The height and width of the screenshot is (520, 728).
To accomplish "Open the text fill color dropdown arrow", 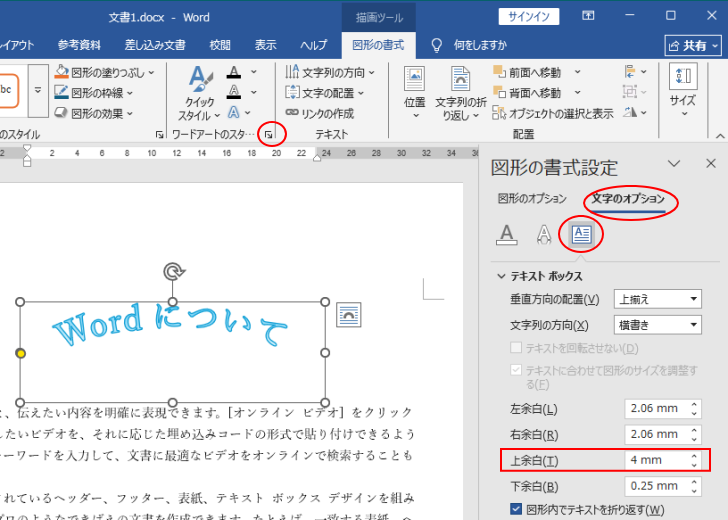I will 254,72.
